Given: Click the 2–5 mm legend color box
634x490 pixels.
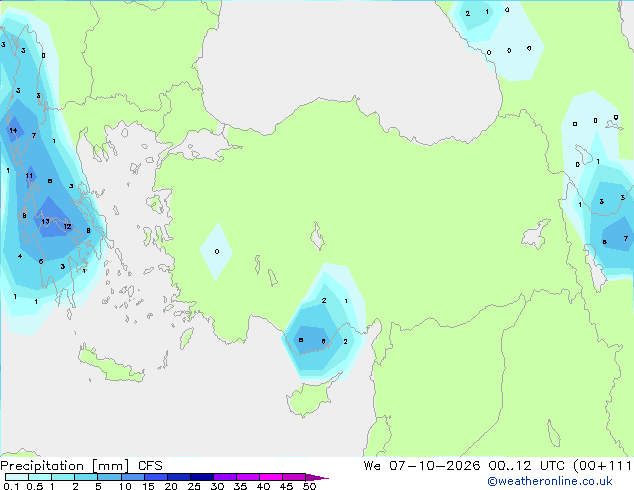Looking at the screenshot, I should 86,477.
